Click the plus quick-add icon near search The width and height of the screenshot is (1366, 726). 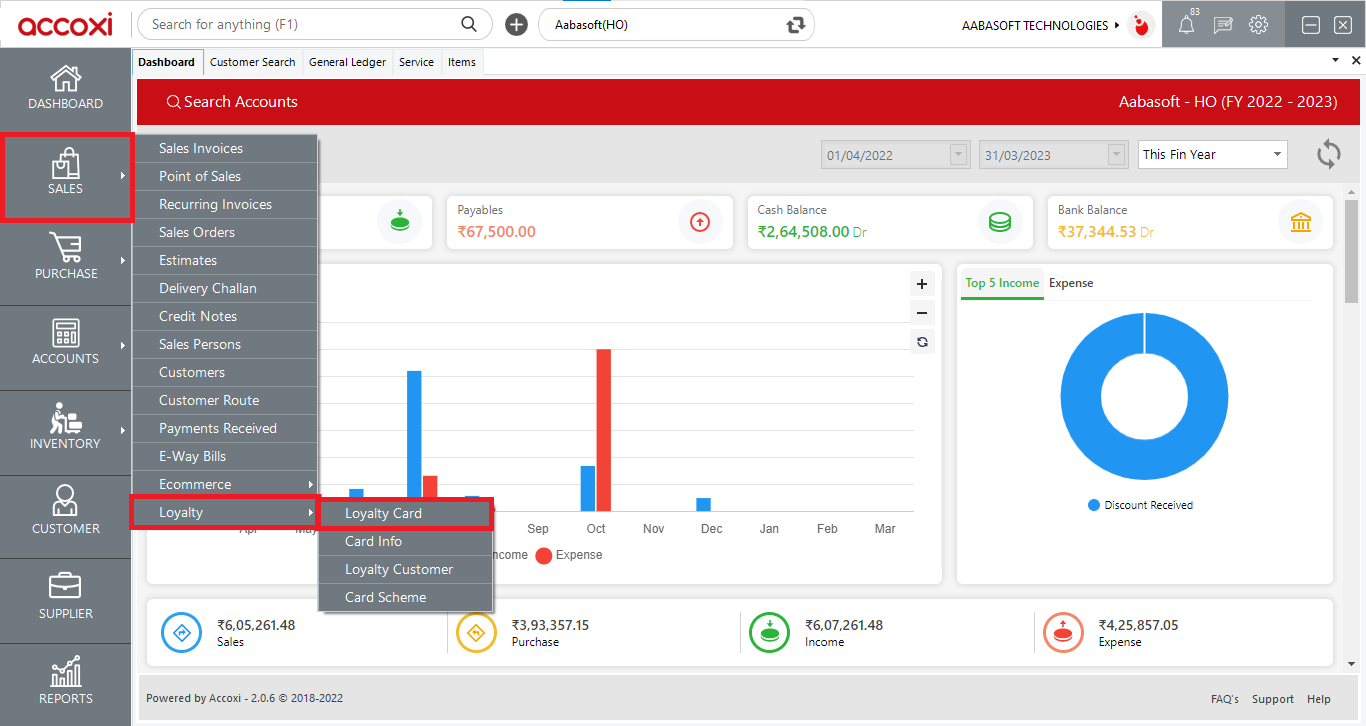516,24
